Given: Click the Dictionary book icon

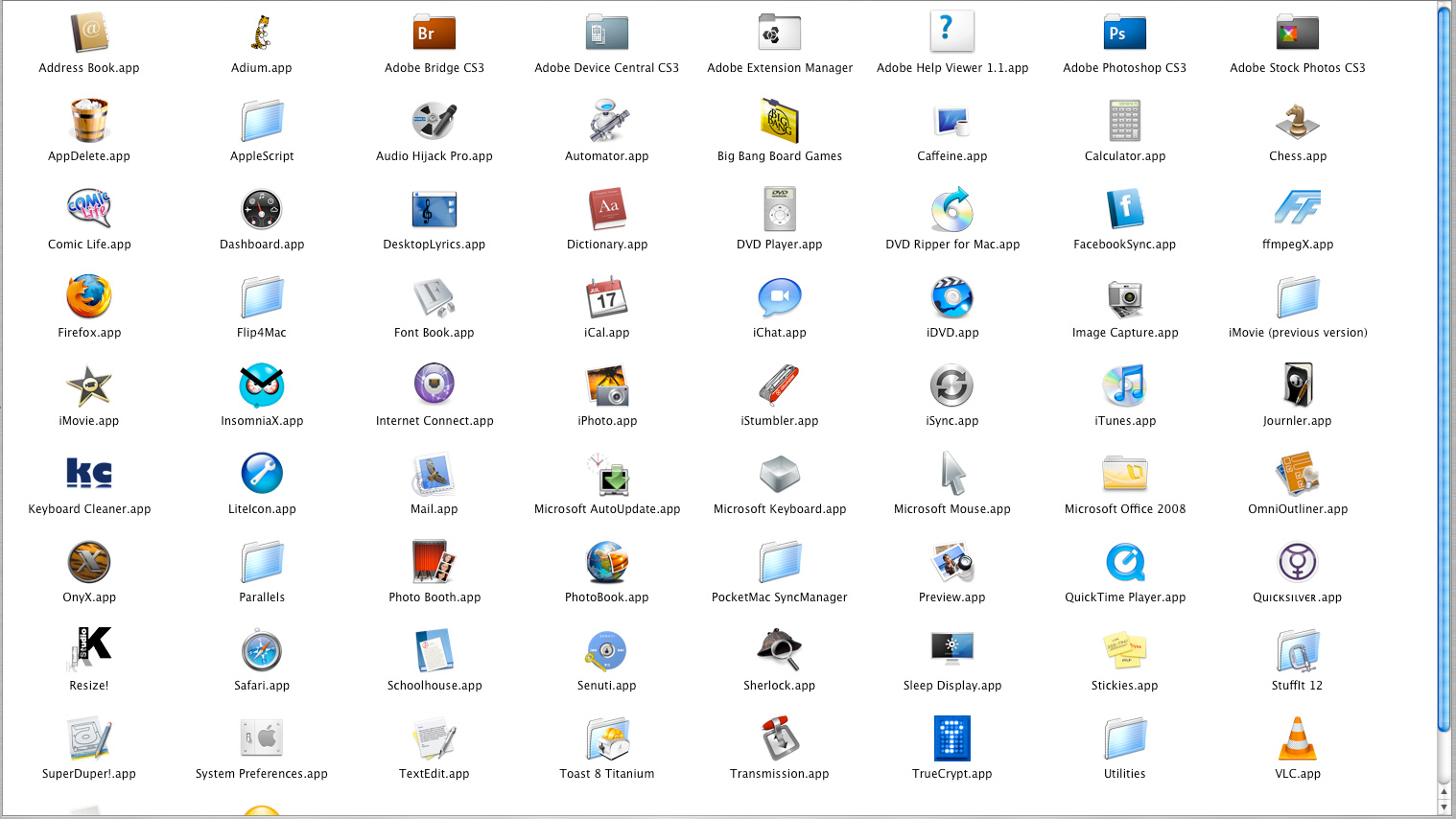Looking at the screenshot, I should tap(607, 209).
